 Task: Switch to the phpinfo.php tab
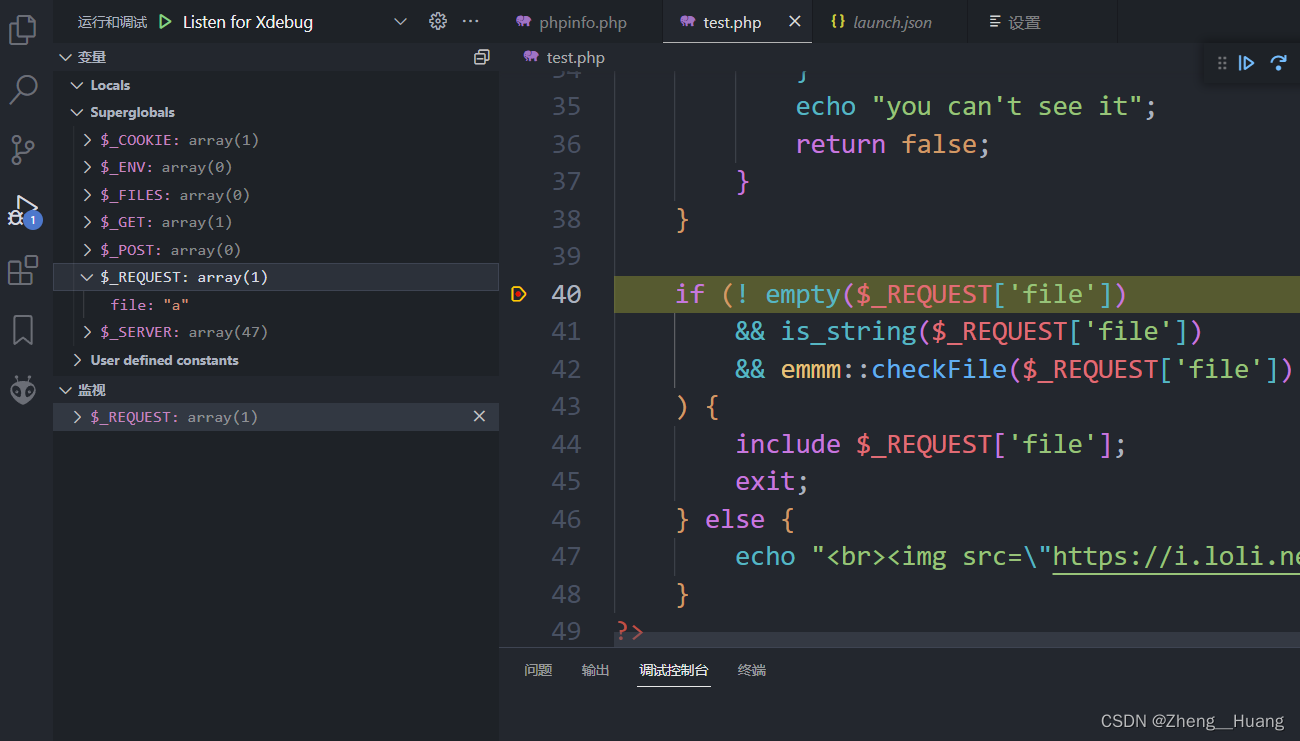coord(581,22)
